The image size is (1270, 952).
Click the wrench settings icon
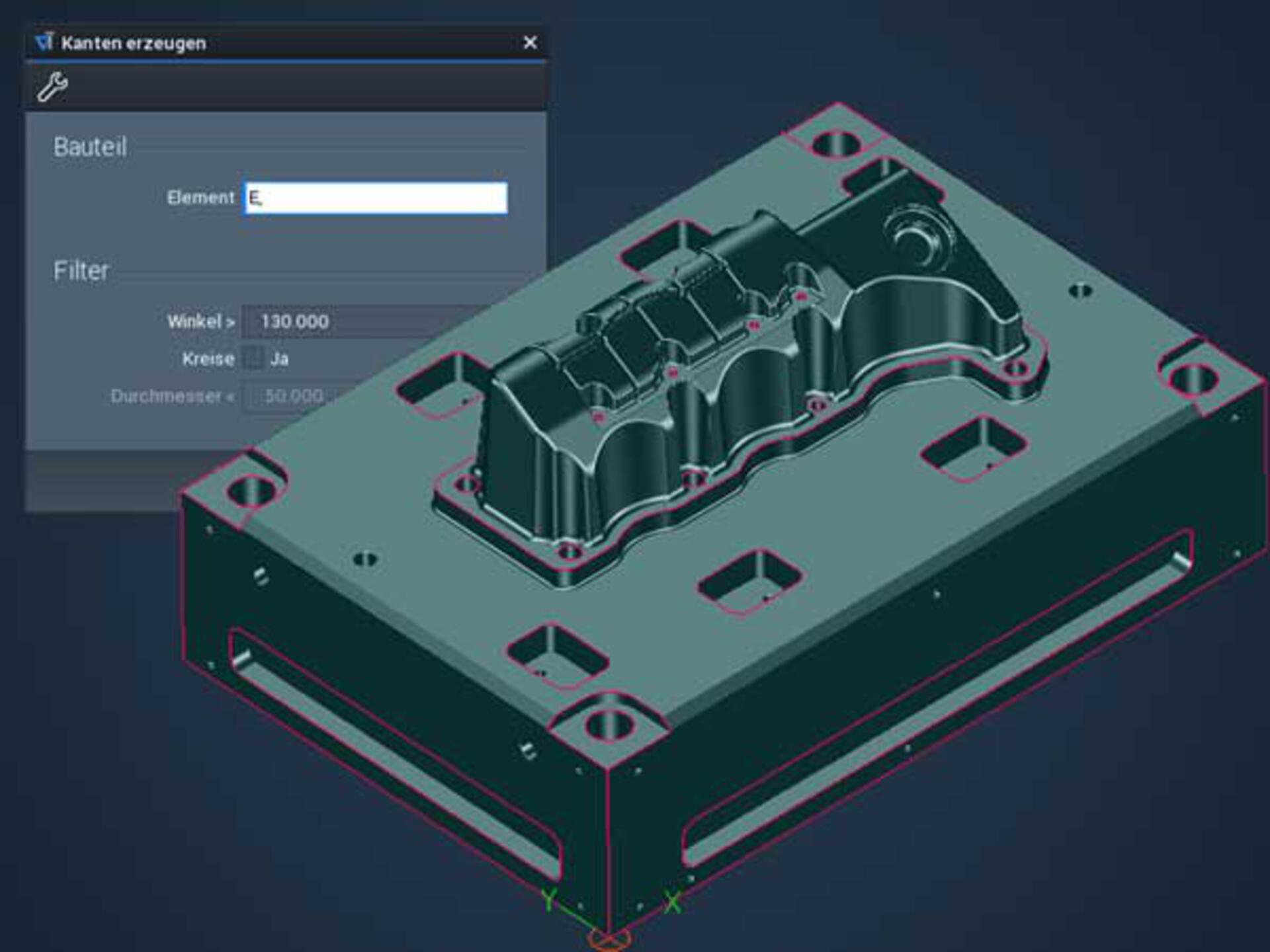pos(52,87)
